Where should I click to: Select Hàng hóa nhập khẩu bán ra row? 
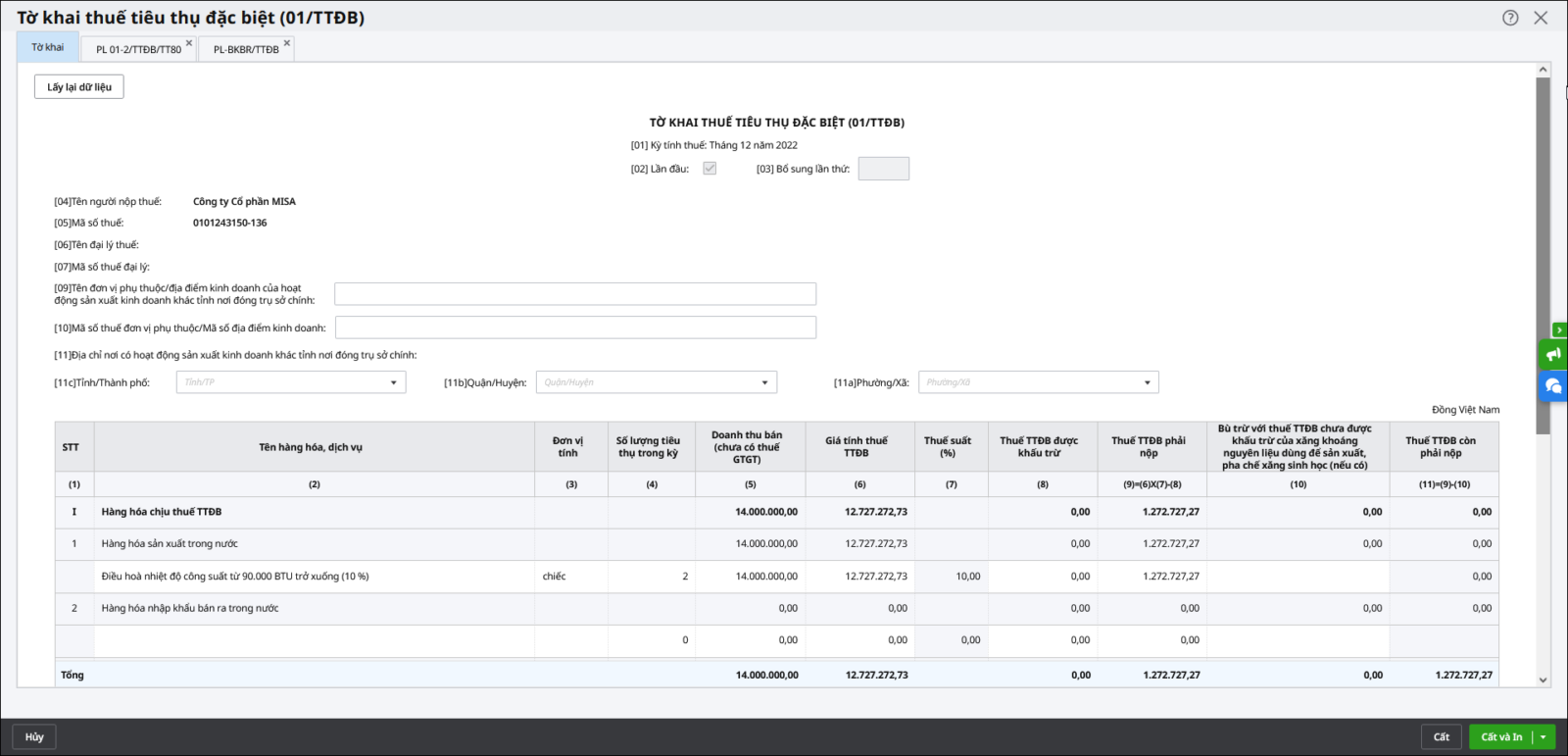pyautogui.click(x=777, y=608)
